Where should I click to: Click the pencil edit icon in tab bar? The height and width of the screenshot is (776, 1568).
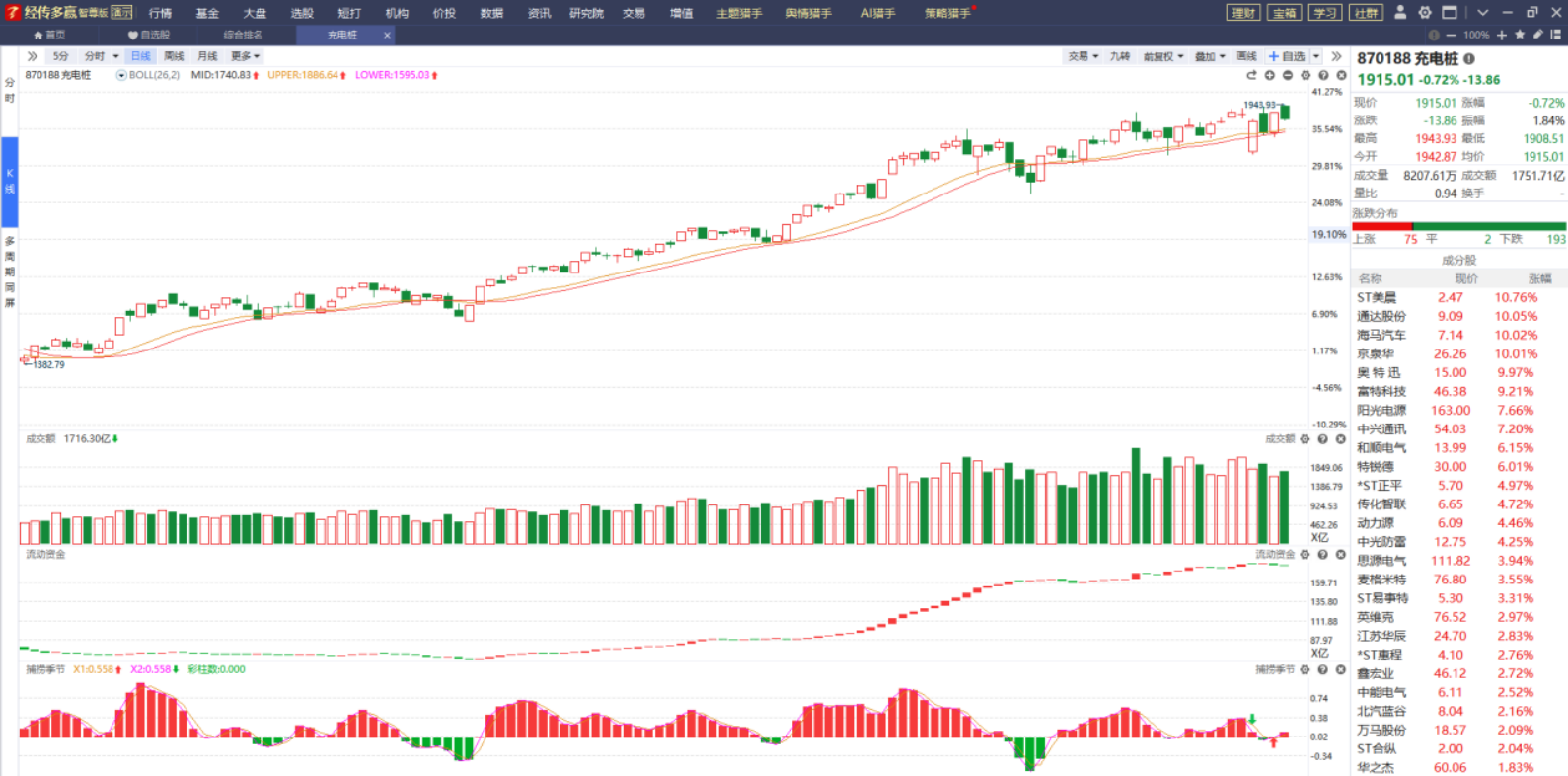pos(1537,35)
